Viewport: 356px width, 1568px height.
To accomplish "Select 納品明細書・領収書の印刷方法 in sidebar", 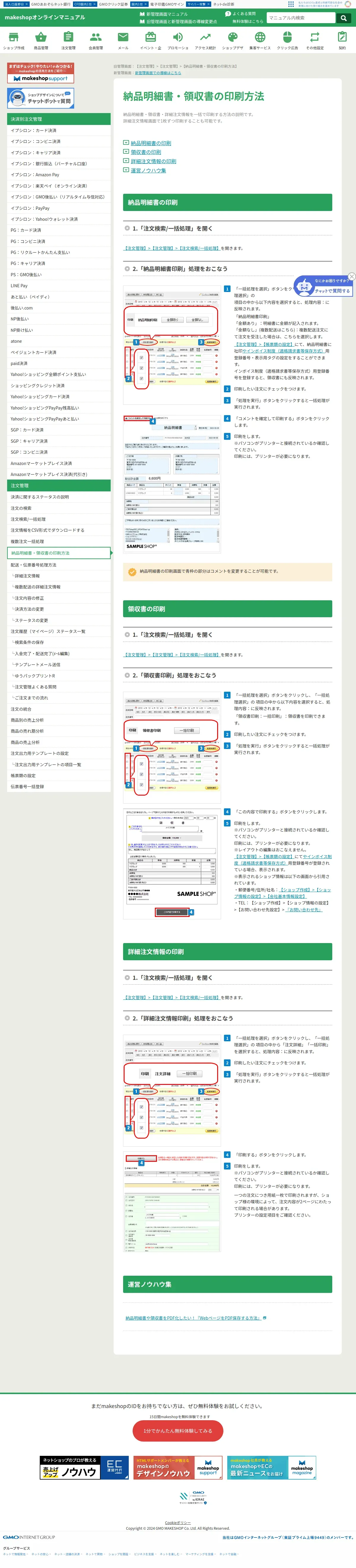I will [x=59, y=553].
